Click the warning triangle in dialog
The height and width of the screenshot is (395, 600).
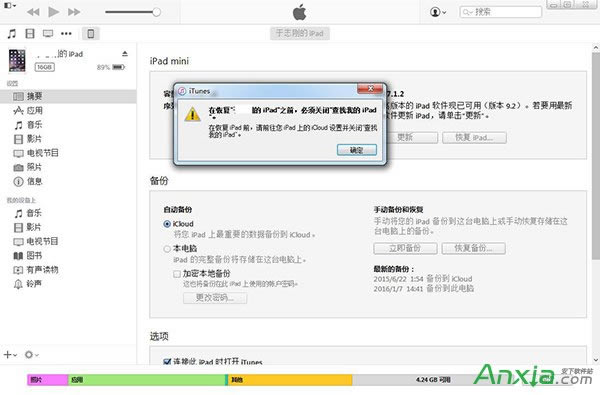tap(192, 114)
